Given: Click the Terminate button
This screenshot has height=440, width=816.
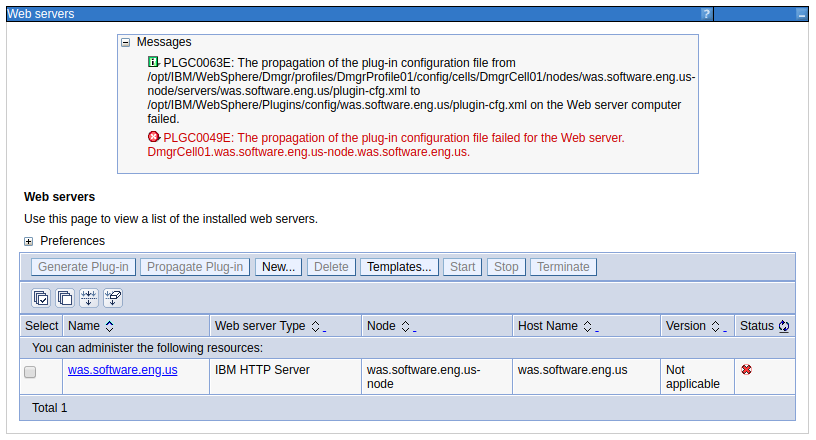Looking at the screenshot, I should (x=564, y=267).
